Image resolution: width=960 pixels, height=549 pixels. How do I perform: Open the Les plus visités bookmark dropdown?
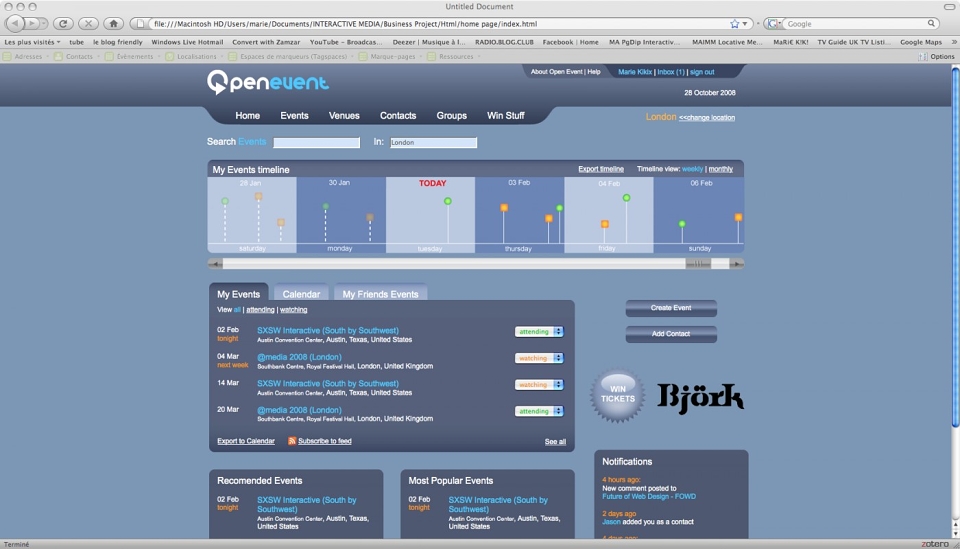(32, 42)
